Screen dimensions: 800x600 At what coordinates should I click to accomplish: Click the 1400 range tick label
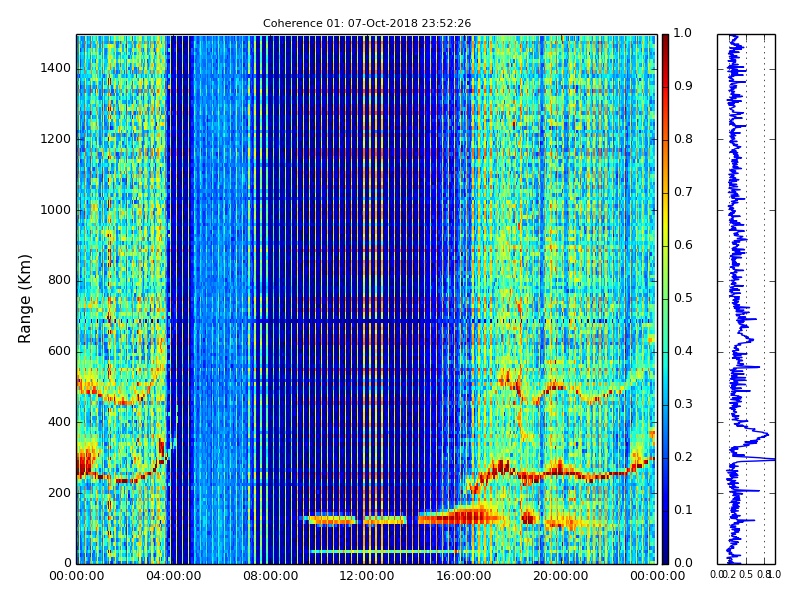coord(56,68)
